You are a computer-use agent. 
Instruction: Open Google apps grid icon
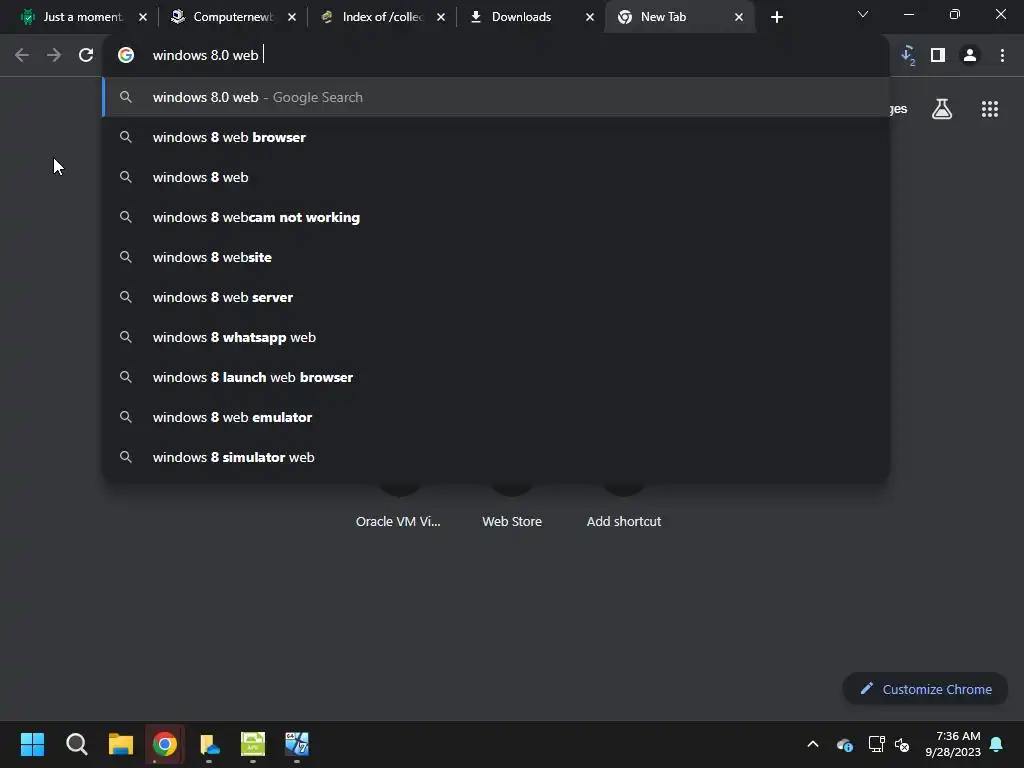[990, 109]
